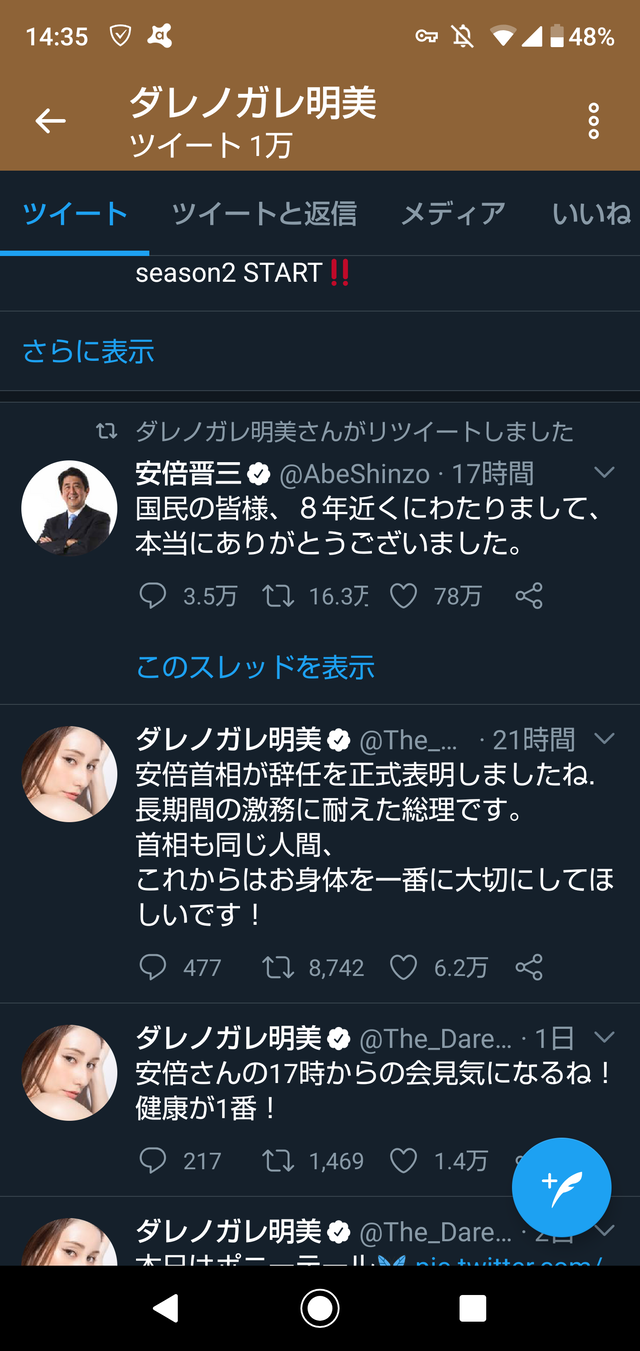Reply to the tweet with 477 replies

coord(153,967)
